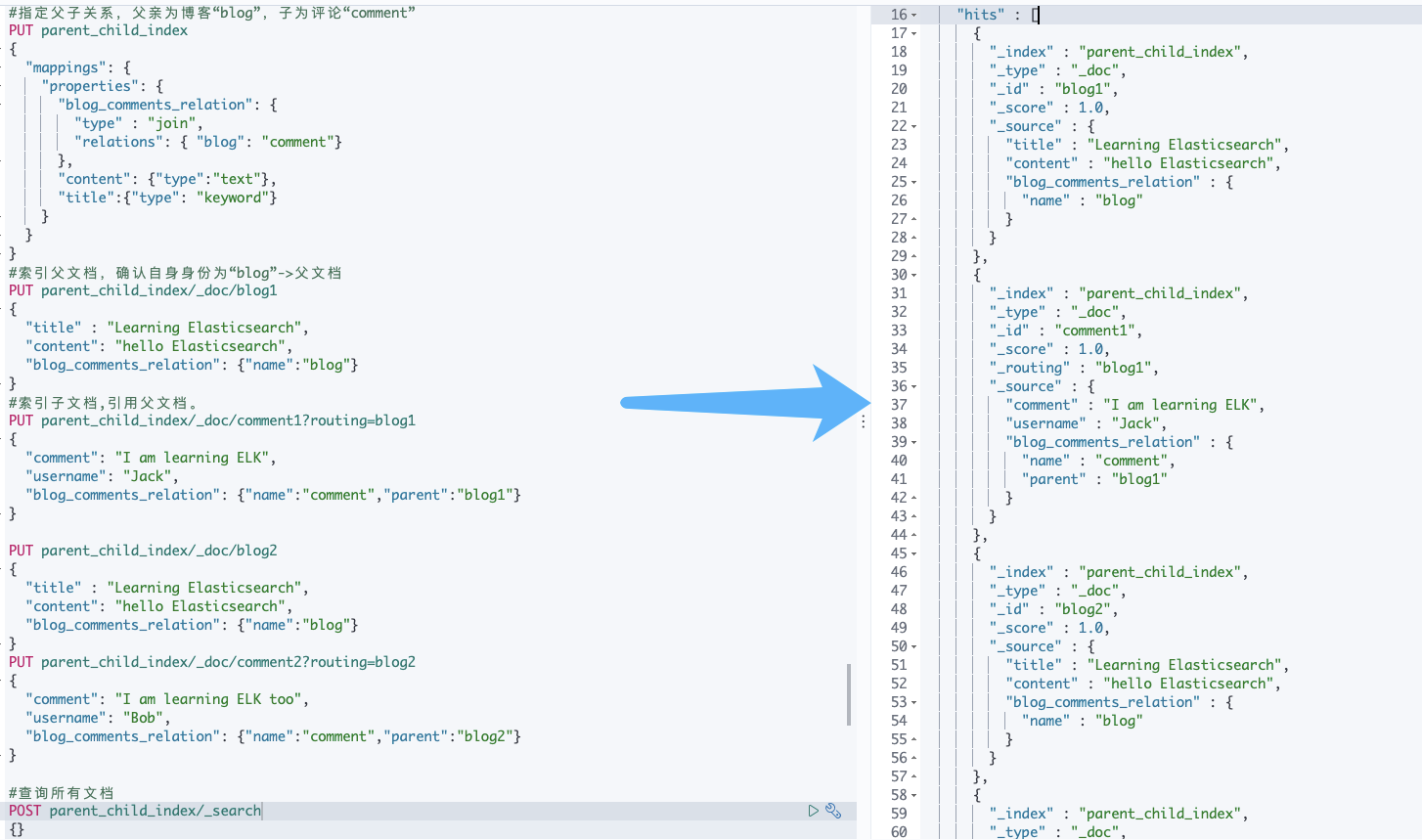Collapse blog_comments_relation arrow at line 53
Viewport: 1422px width, 840px height.
click(x=914, y=702)
